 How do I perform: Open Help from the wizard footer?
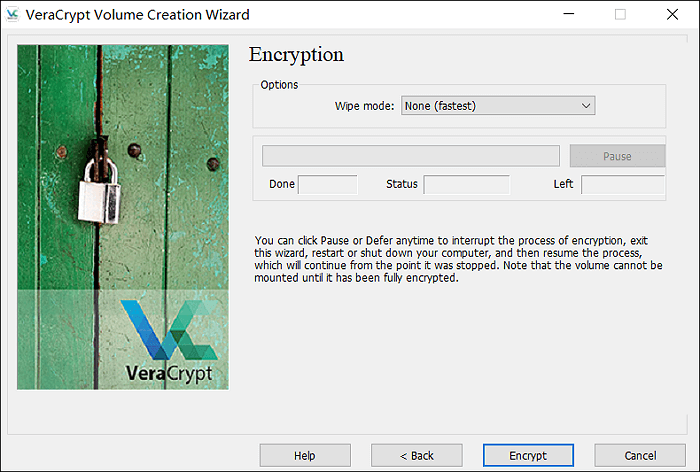pyautogui.click(x=305, y=455)
